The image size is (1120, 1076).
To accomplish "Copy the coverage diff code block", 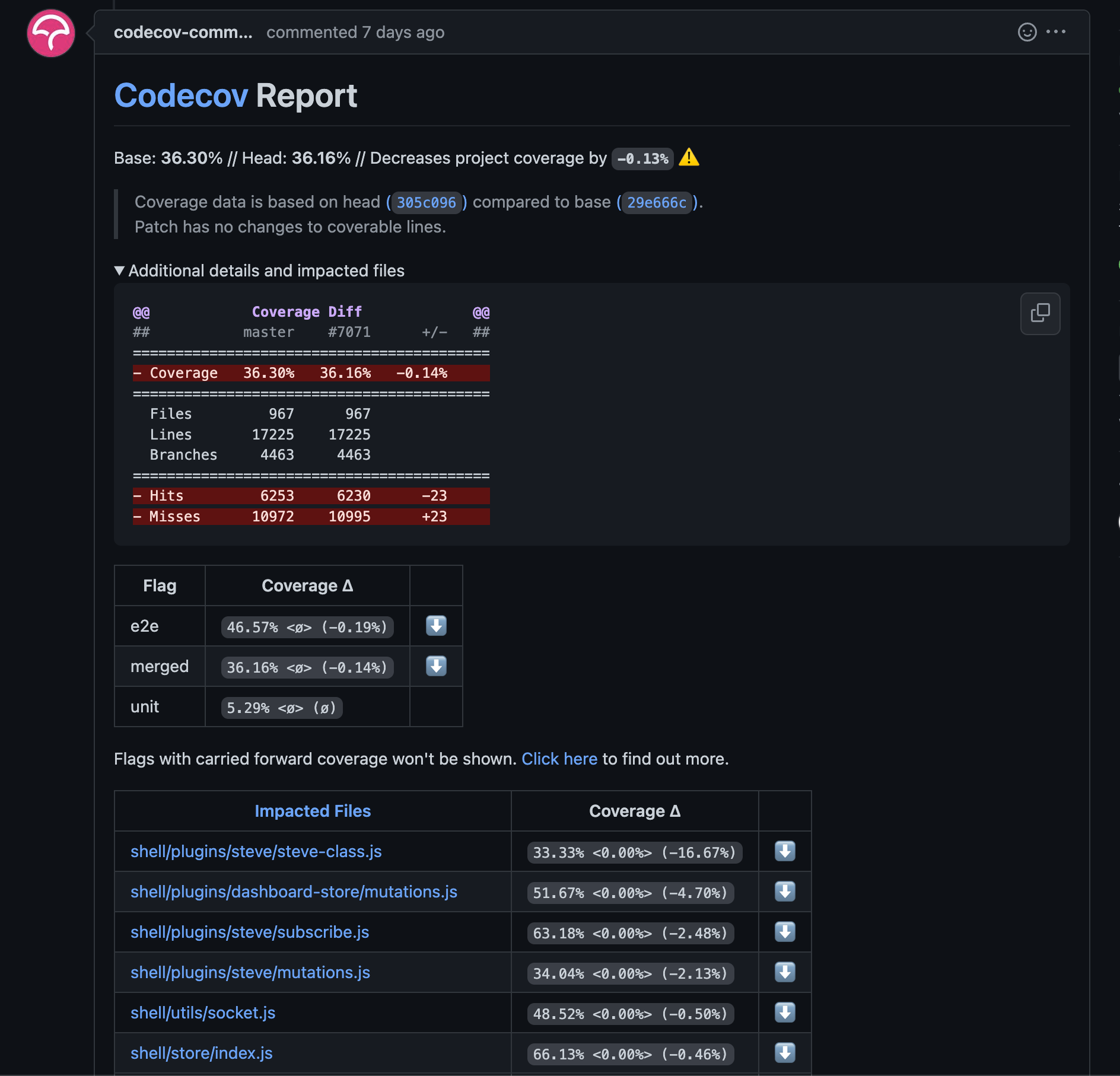I will point(1039,313).
